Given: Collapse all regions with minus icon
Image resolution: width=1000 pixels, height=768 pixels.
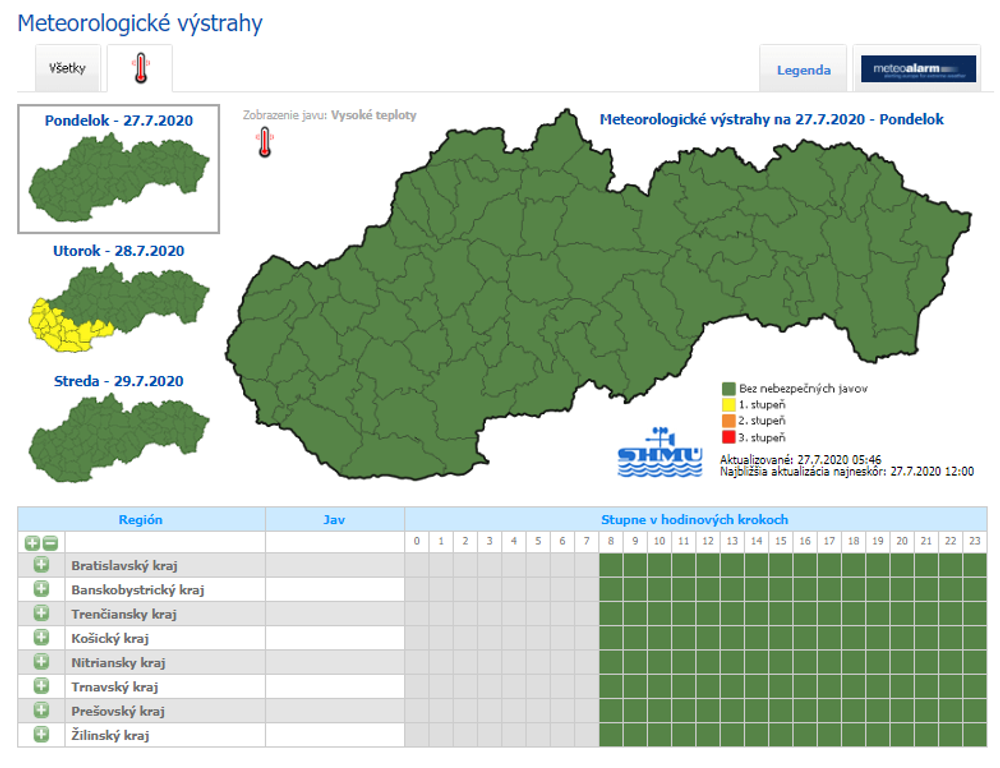Looking at the screenshot, I should [x=50, y=543].
